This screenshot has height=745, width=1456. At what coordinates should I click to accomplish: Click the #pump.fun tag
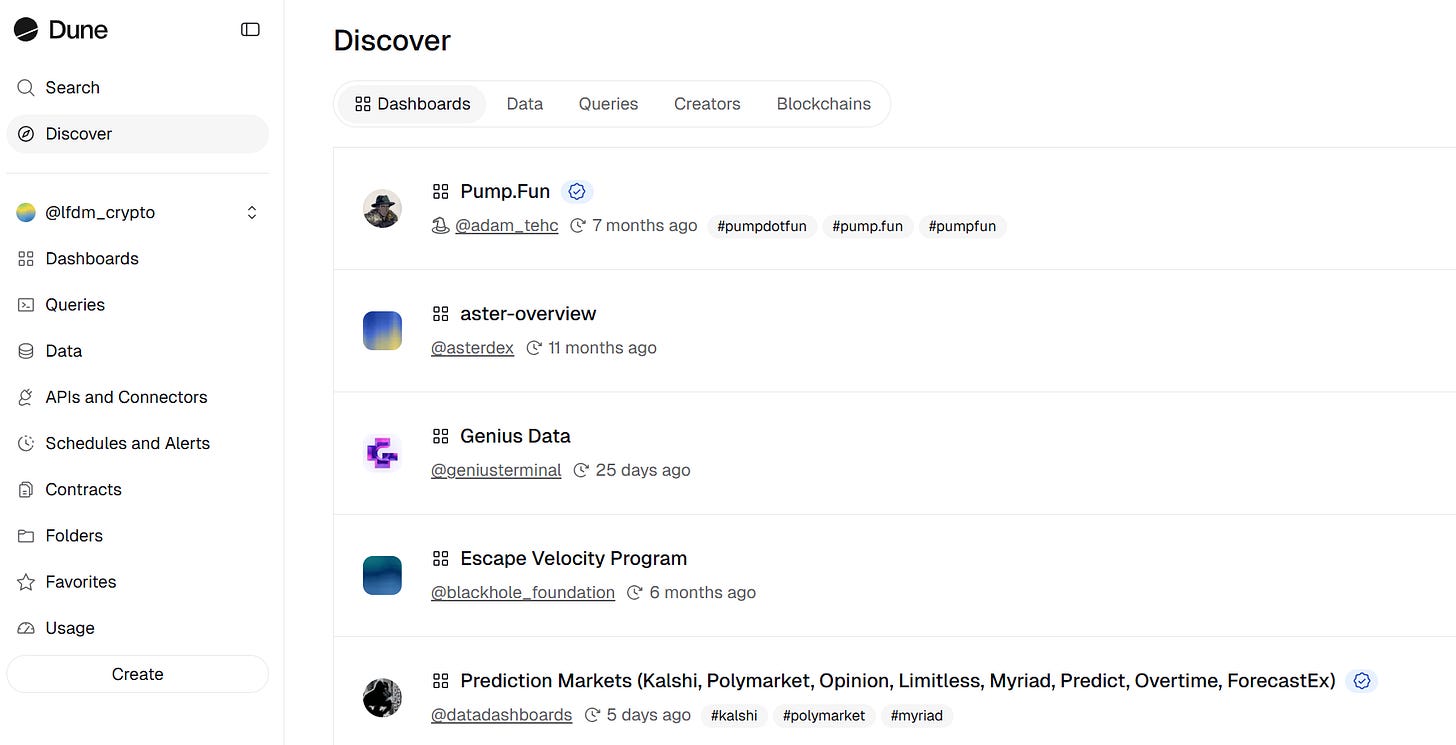click(x=868, y=226)
